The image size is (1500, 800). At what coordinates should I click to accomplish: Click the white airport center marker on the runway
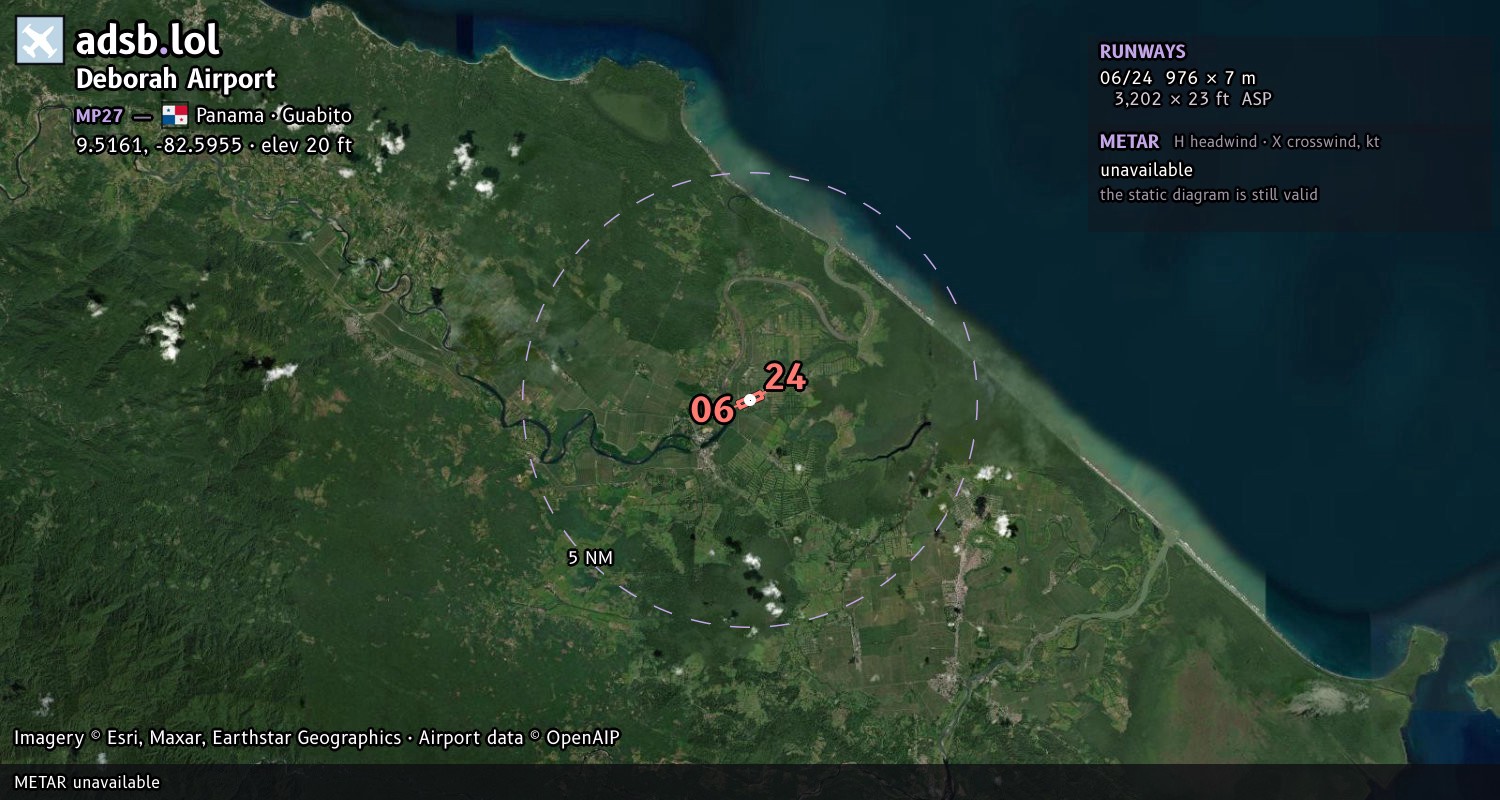pyautogui.click(x=750, y=400)
